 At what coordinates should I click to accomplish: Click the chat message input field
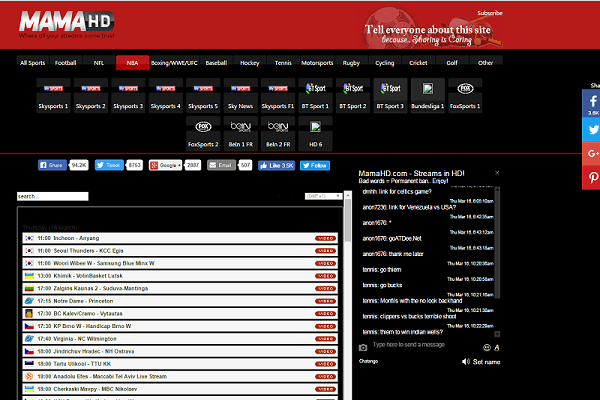425,345
